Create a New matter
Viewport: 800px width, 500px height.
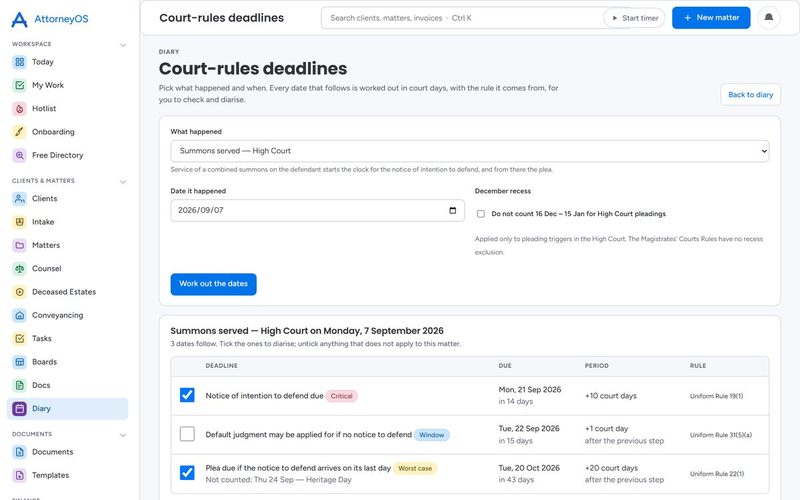pos(711,18)
